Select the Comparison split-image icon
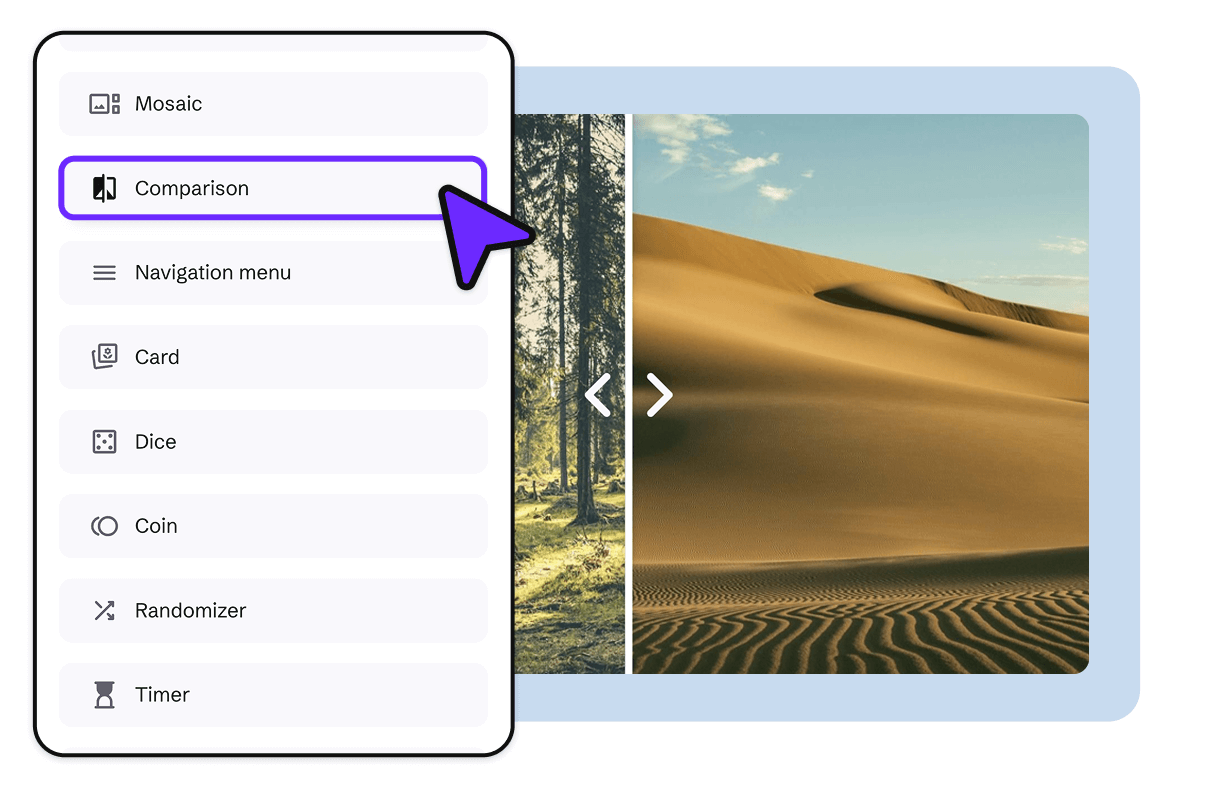Viewport: 1226px width, 788px height. [x=104, y=188]
